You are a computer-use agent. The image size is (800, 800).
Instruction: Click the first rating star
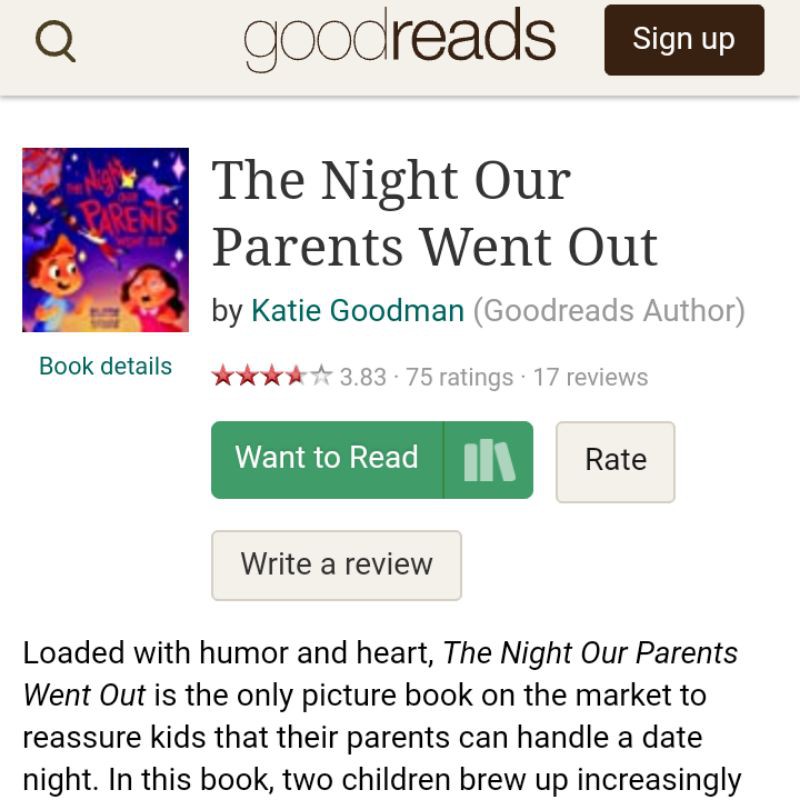222,377
